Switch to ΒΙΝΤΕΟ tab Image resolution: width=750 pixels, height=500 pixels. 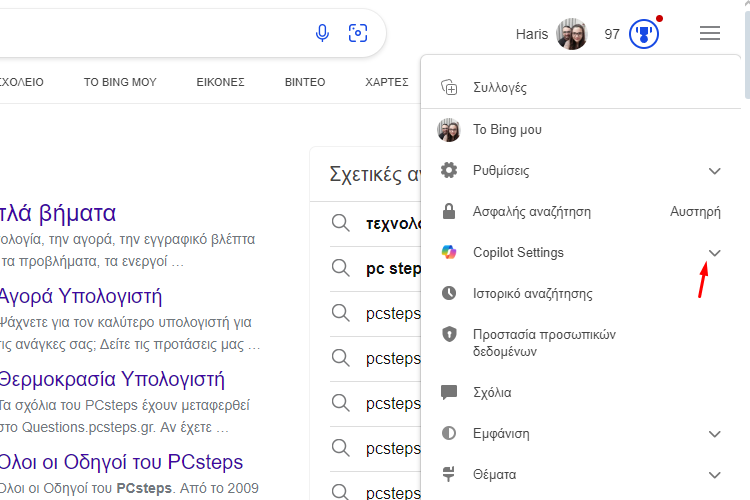305,82
